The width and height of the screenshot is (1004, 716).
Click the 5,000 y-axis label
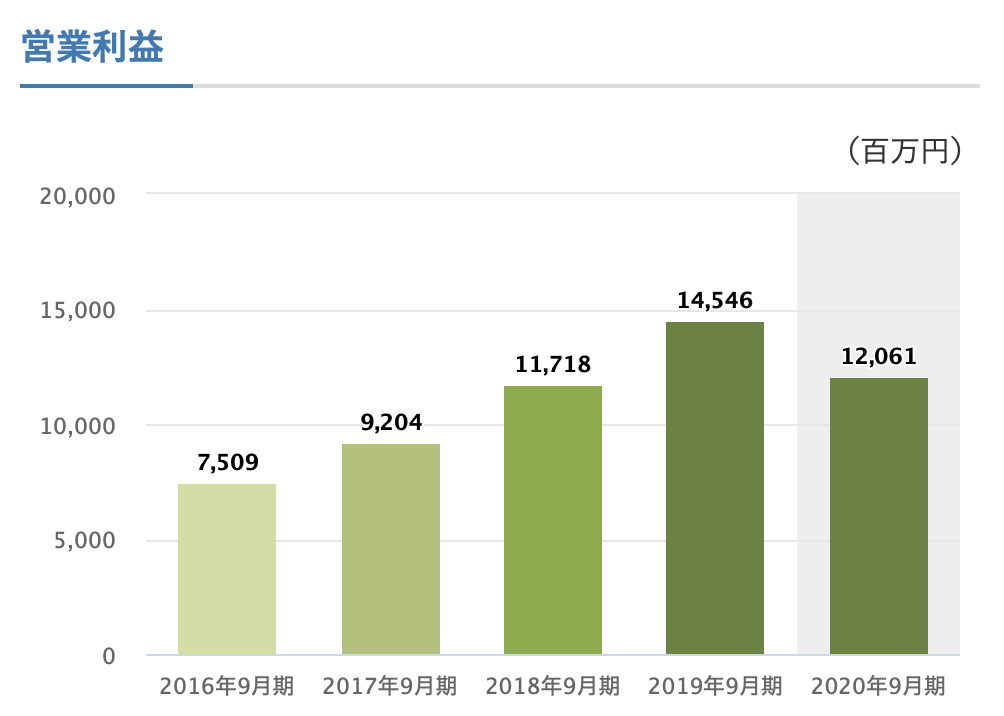point(85,541)
